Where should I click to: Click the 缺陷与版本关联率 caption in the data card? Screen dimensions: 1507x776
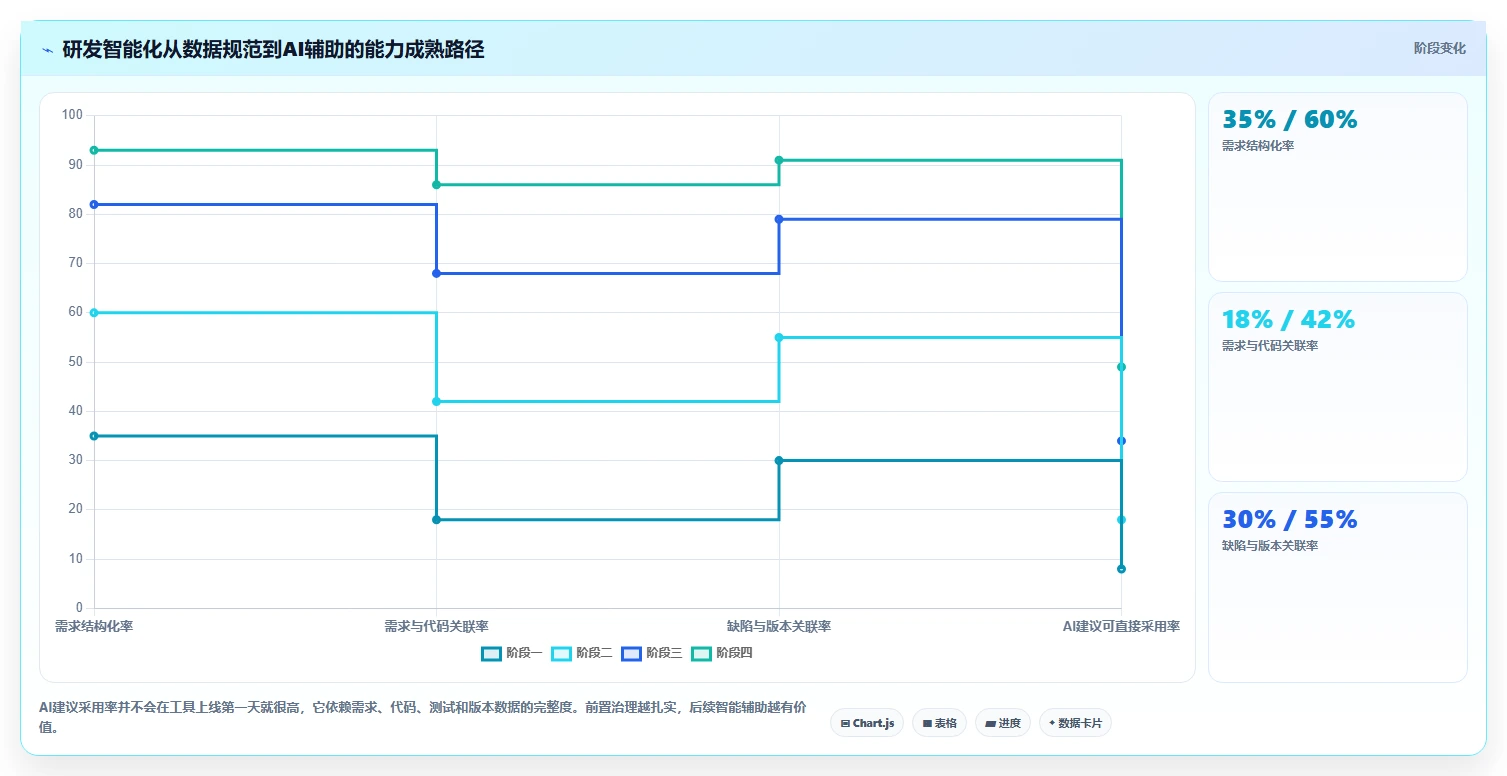pos(1270,546)
